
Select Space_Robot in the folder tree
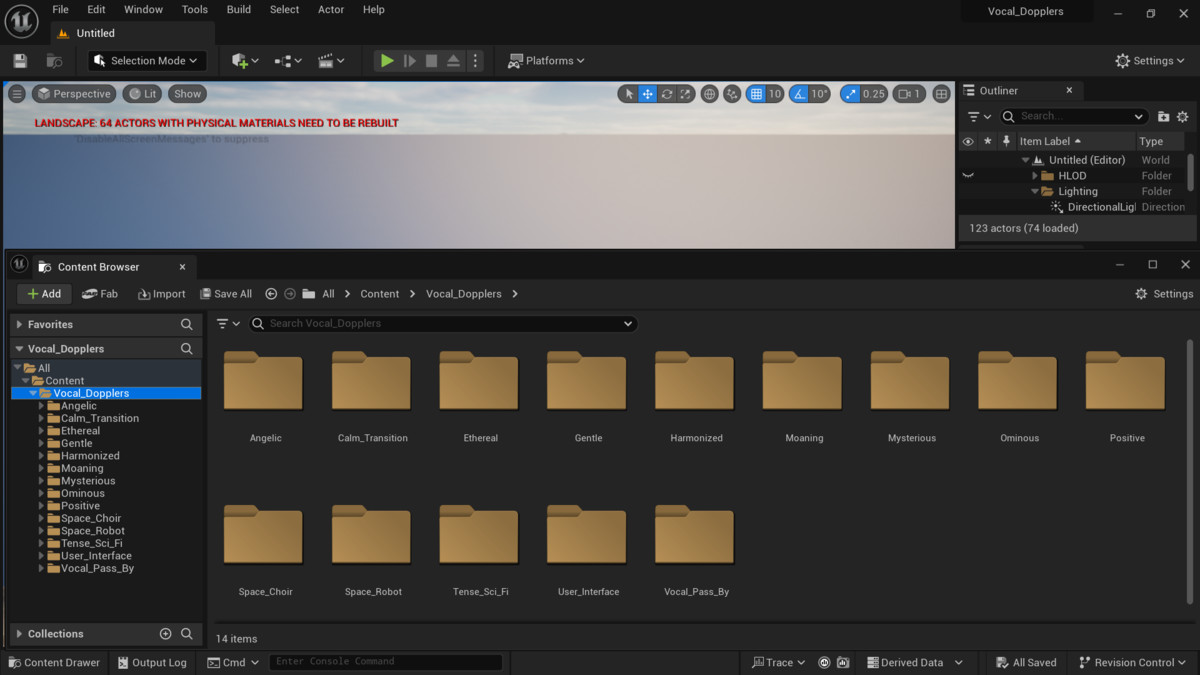[92, 531]
